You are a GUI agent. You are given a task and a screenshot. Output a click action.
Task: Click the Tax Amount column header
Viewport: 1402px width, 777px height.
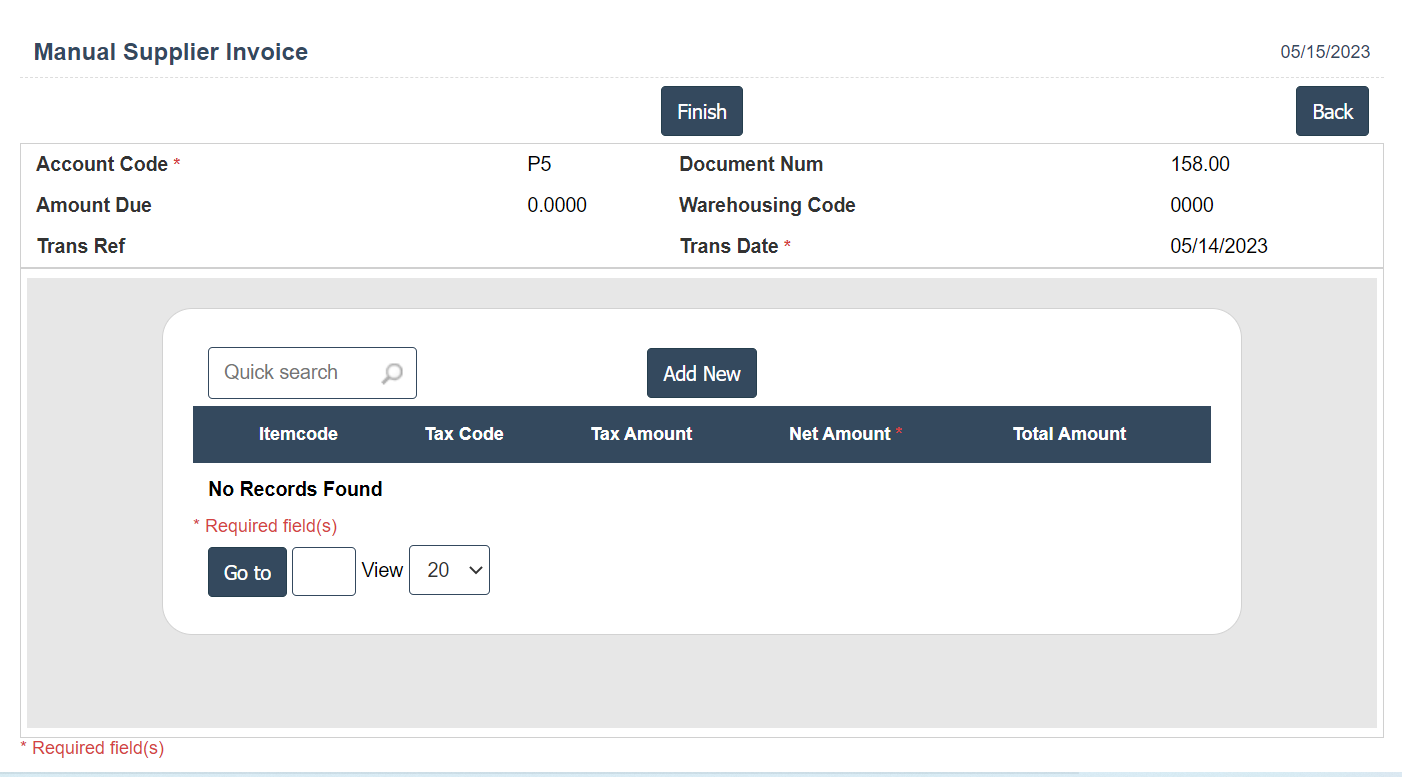point(641,434)
